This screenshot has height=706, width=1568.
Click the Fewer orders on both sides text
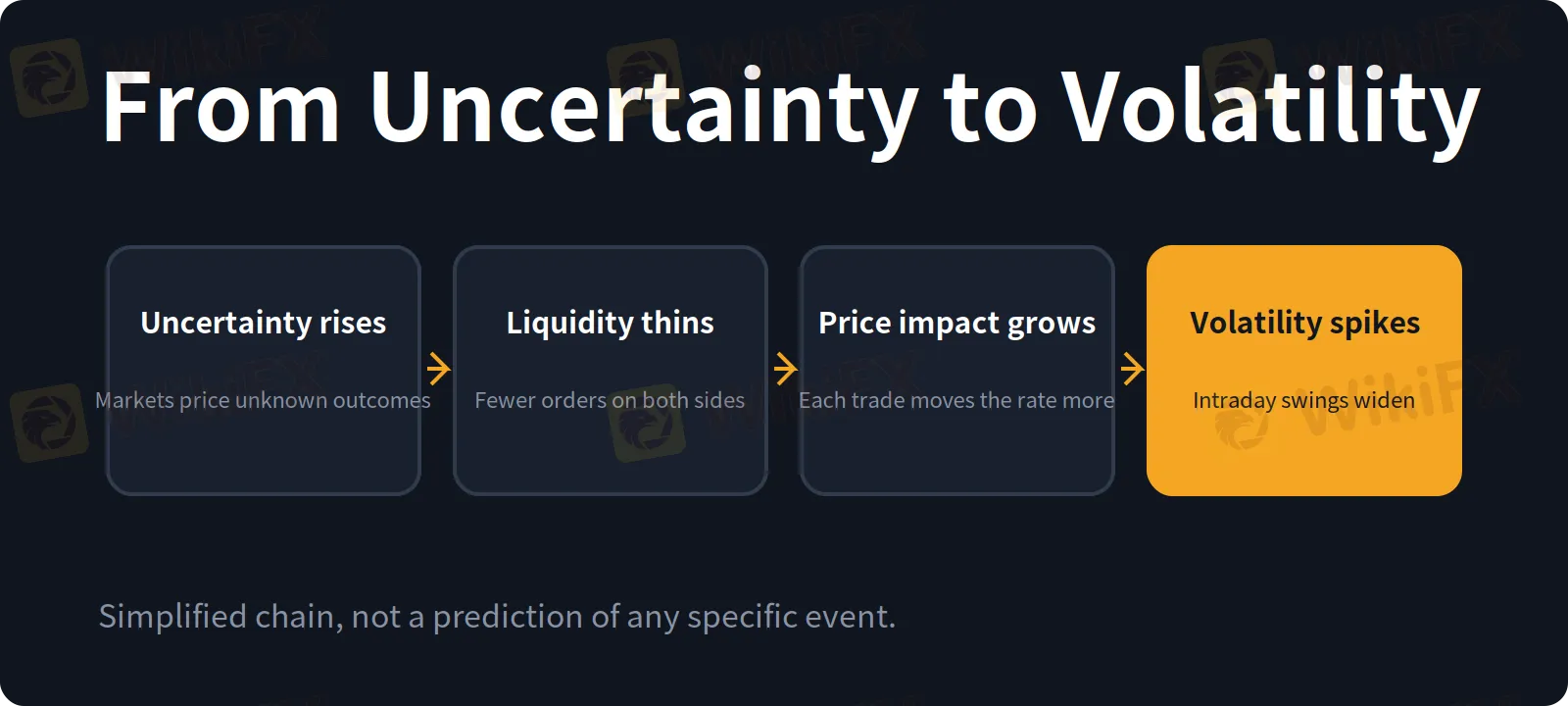(610, 400)
